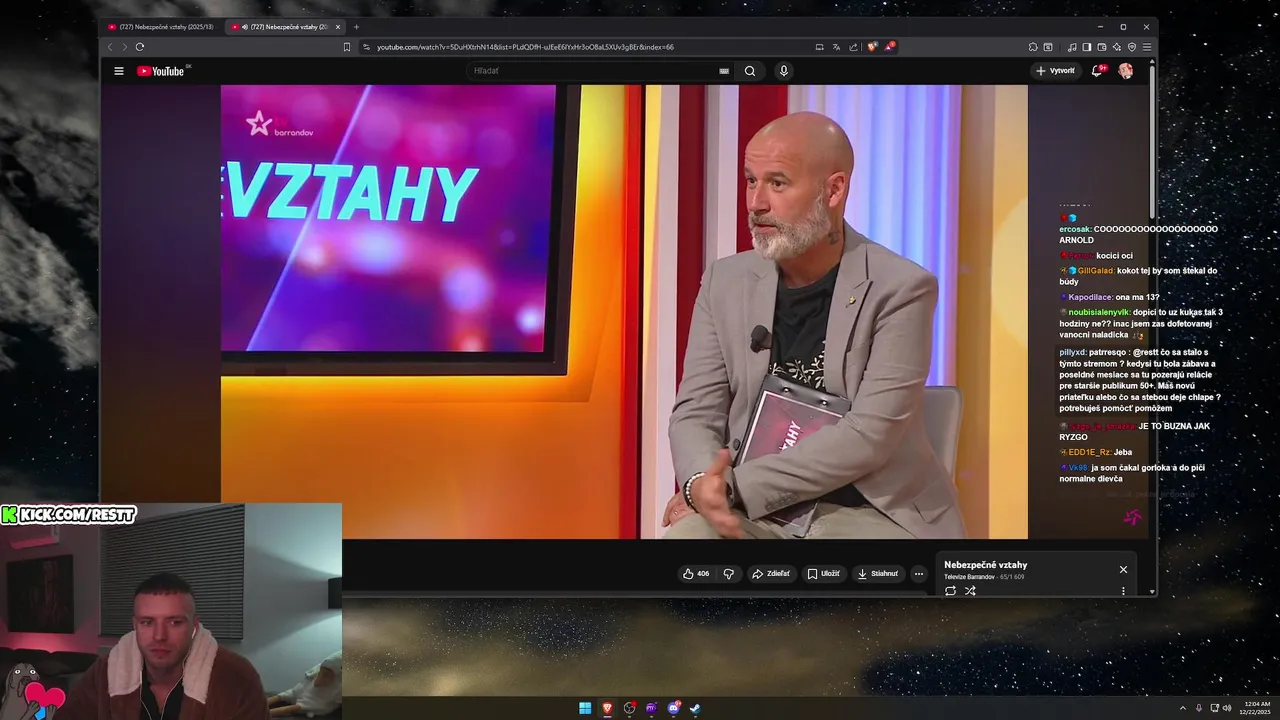
Task: Start voice search with the microphone icon
Action: (x=784, y=71)
